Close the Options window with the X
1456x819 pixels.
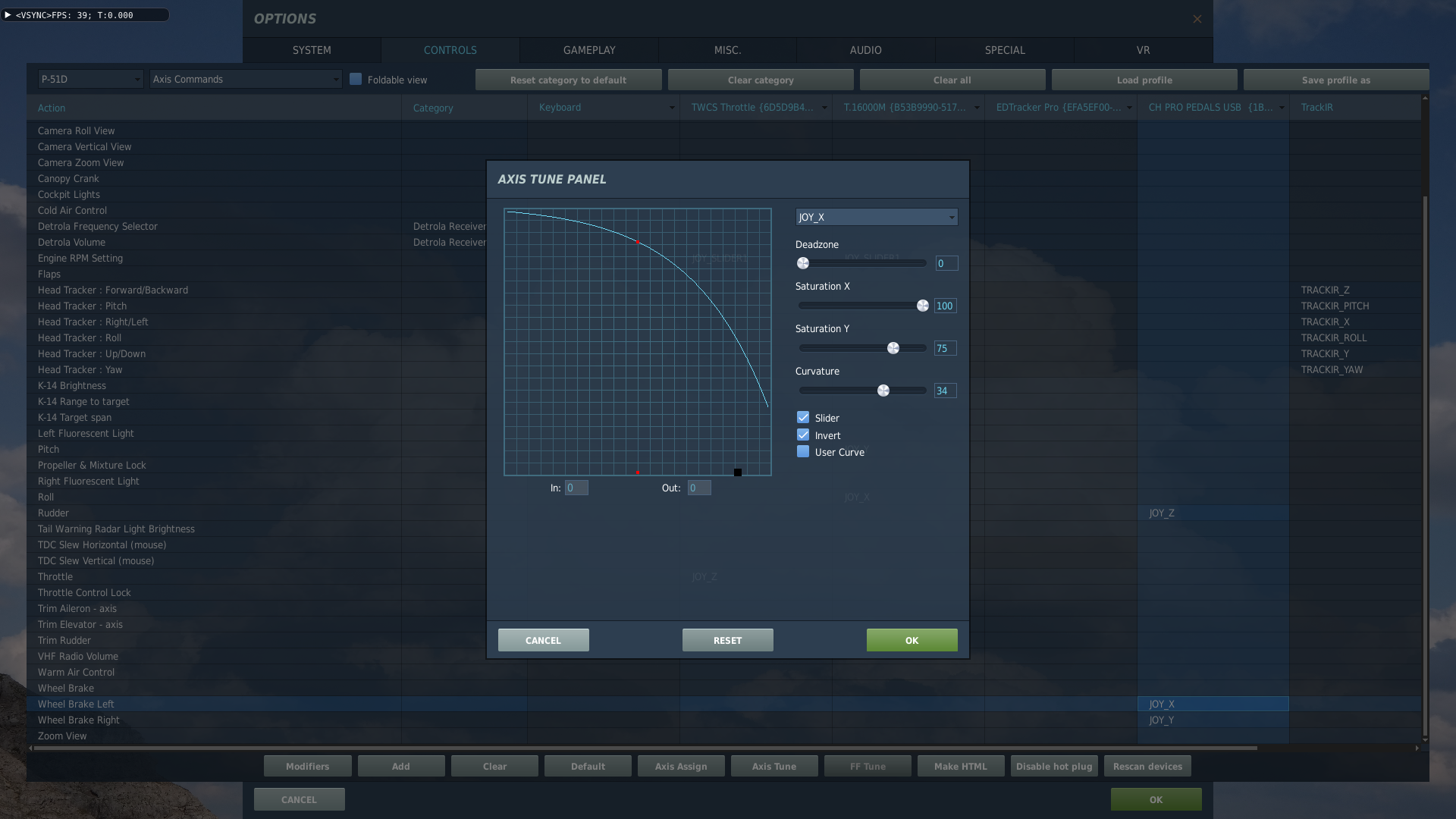pyautogui.click(x=1197, y=19)
